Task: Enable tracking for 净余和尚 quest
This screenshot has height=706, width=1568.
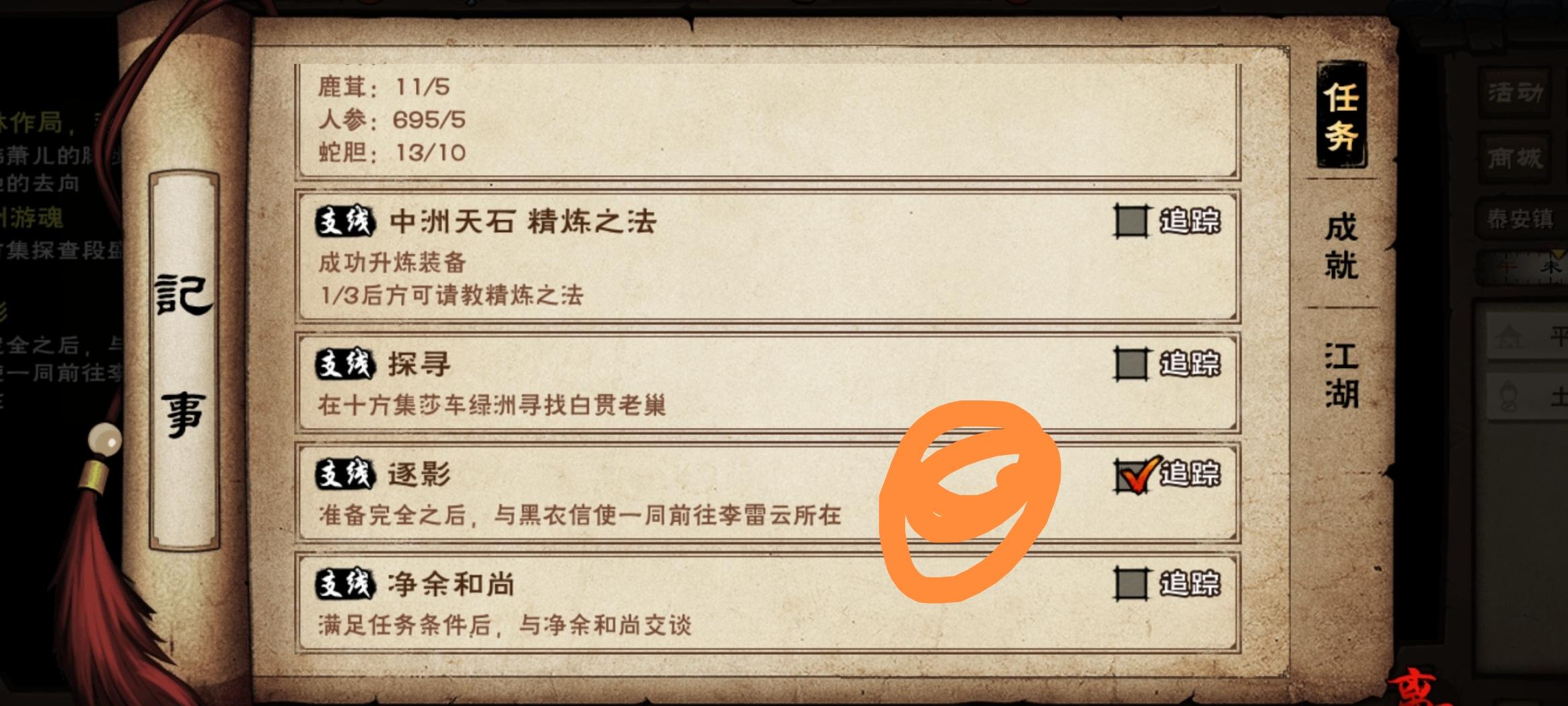Action: pyautogui.click(x=1131, y=584)
